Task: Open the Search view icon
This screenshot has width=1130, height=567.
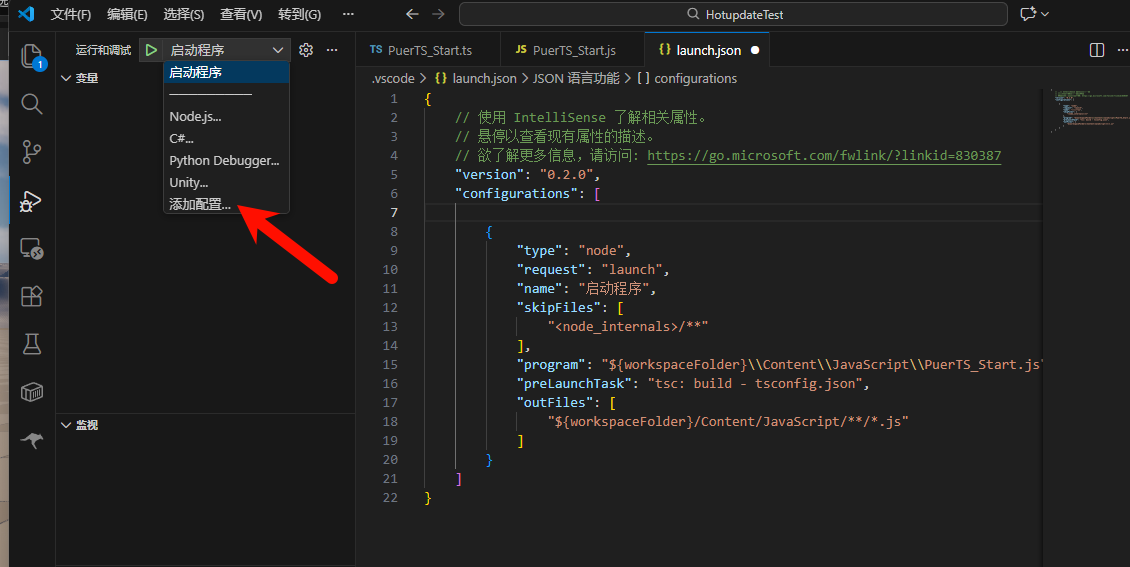Action: tap(32, 104)
